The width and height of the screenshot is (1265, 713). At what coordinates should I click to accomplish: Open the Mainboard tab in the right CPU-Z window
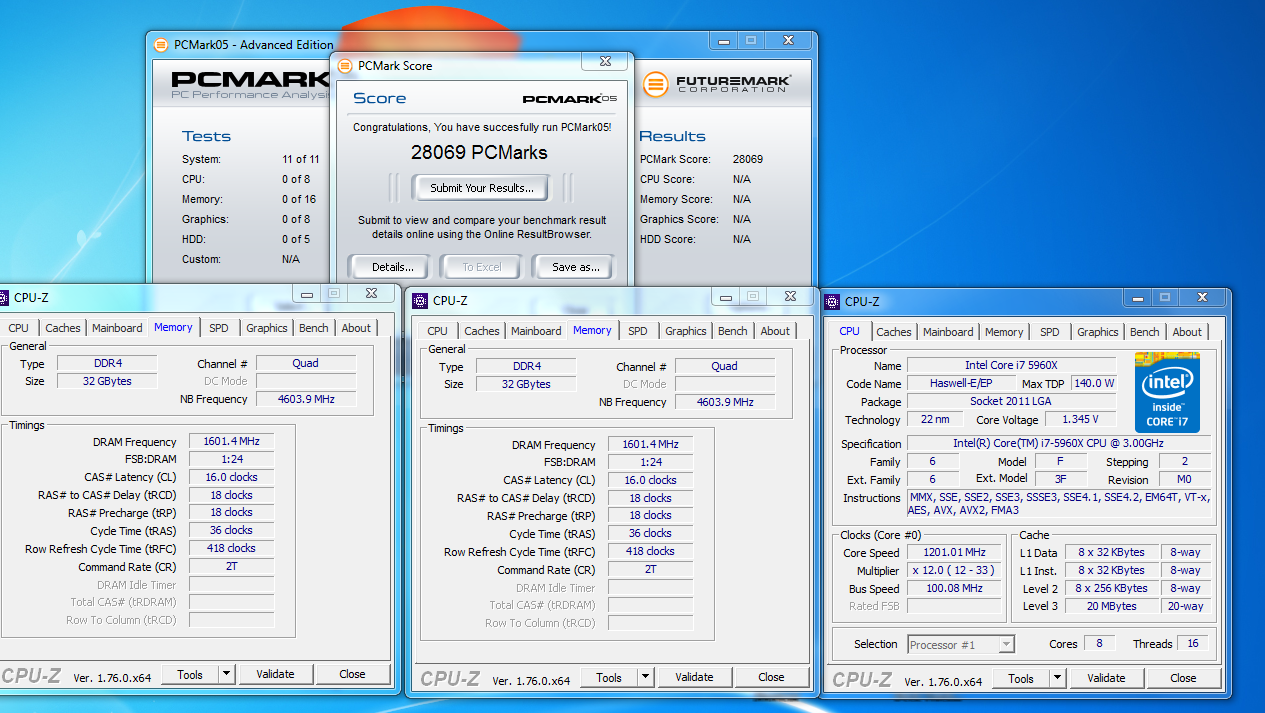pyautogui.click(x=948, y=332)
